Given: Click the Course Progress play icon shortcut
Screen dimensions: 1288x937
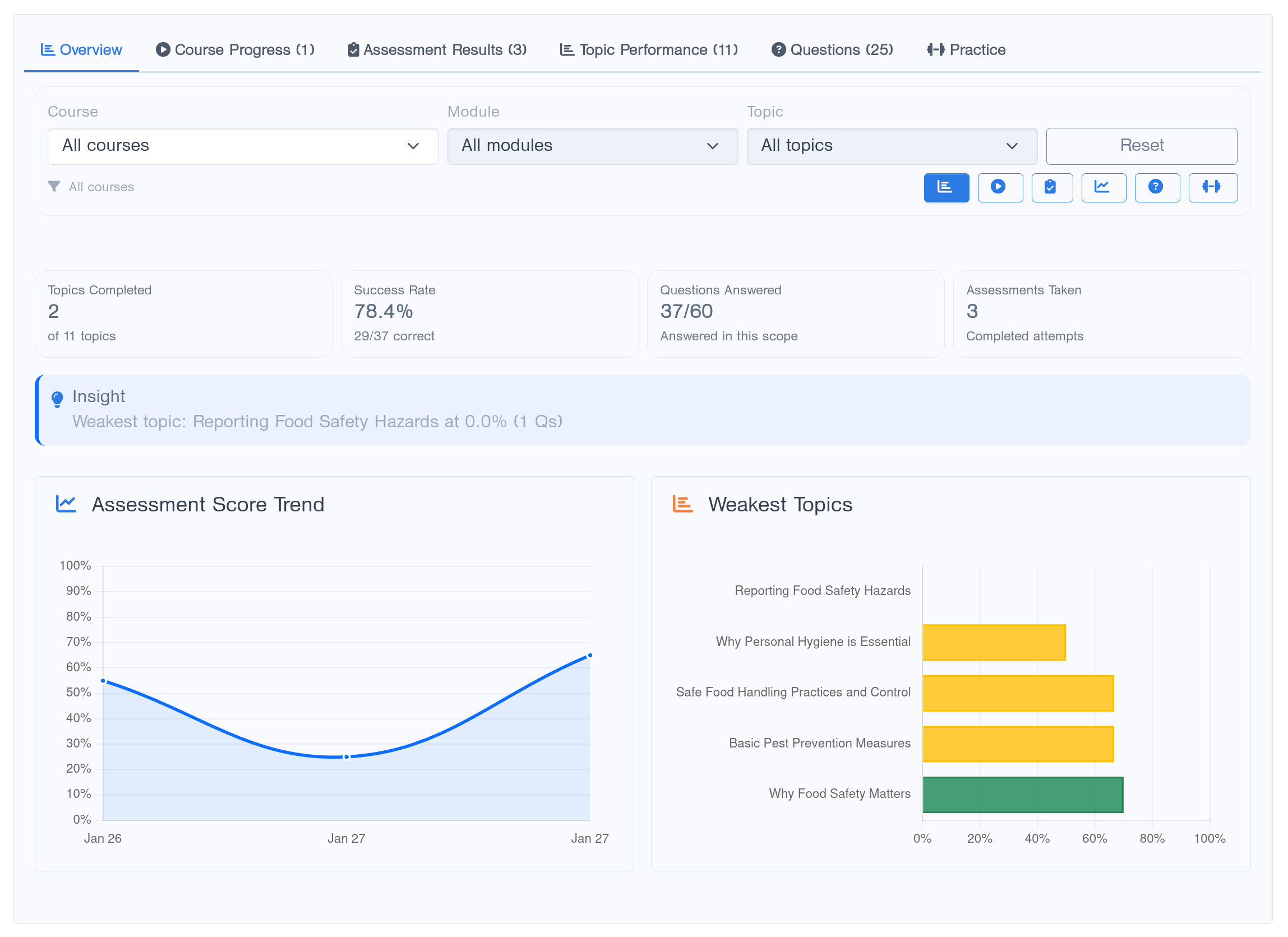Looking at the screenshot, I should click(1000, 187).
